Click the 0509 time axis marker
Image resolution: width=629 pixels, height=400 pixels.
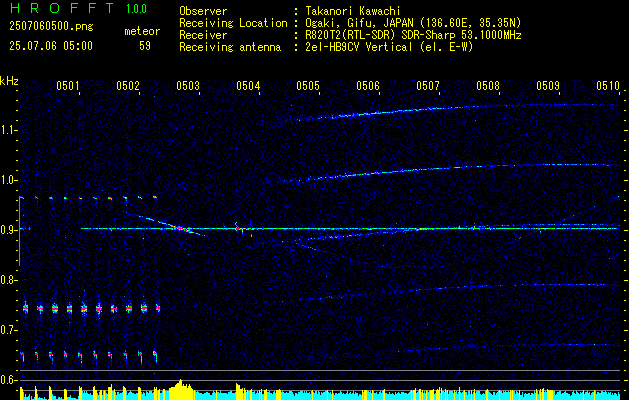pyautogui.click(x=548, y=85)
